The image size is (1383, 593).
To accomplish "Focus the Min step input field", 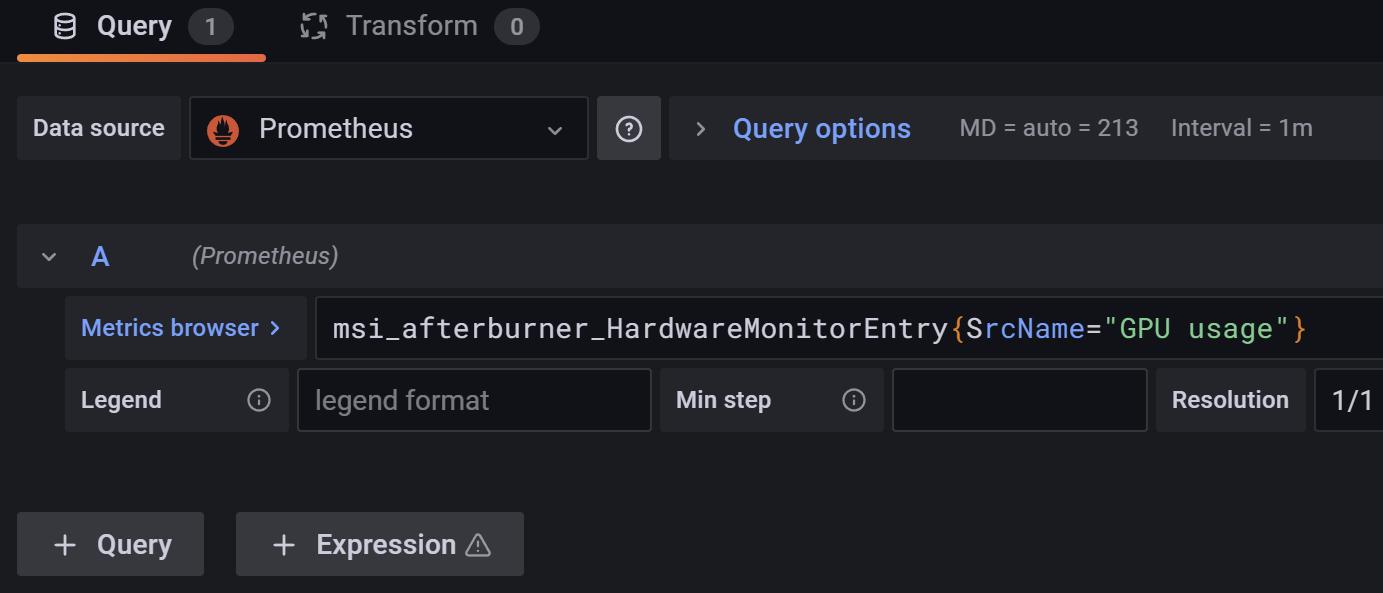I will [x=1019, y=400].
